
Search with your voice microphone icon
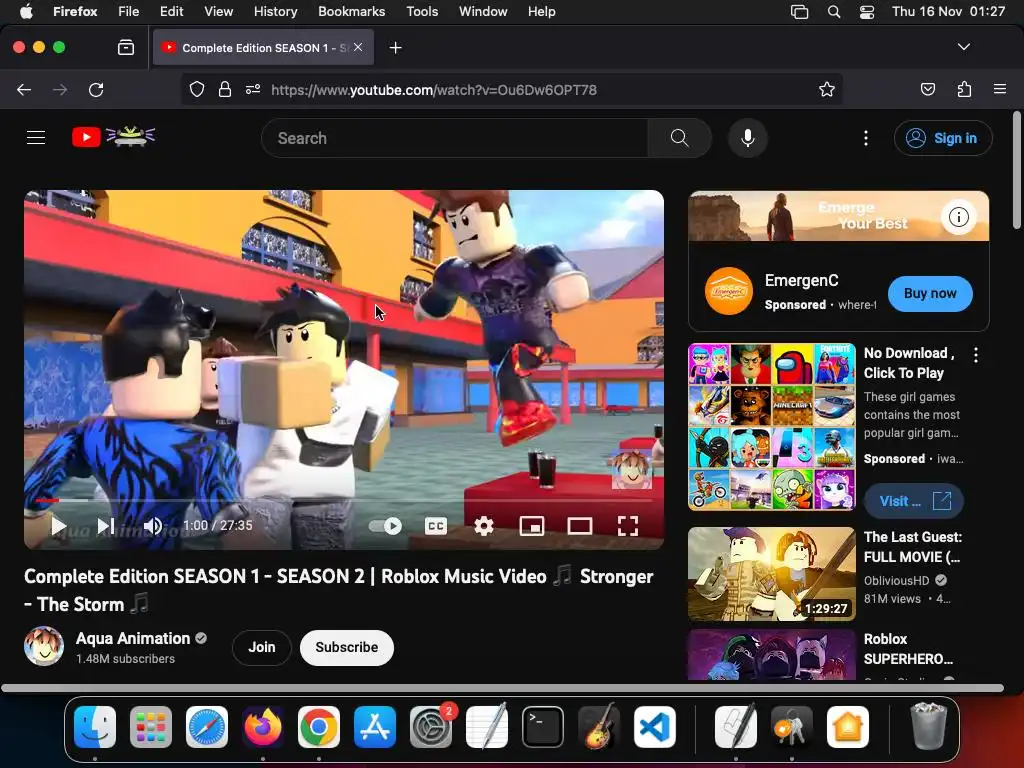coord(748,138)
